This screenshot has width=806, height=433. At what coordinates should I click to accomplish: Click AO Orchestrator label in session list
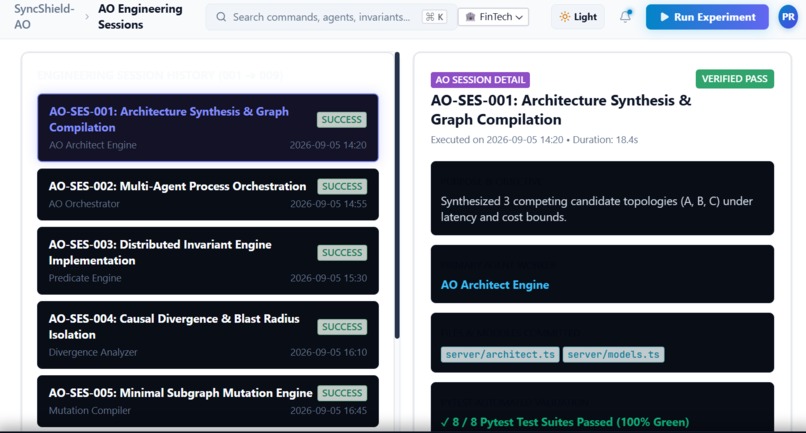coord(84,204)
